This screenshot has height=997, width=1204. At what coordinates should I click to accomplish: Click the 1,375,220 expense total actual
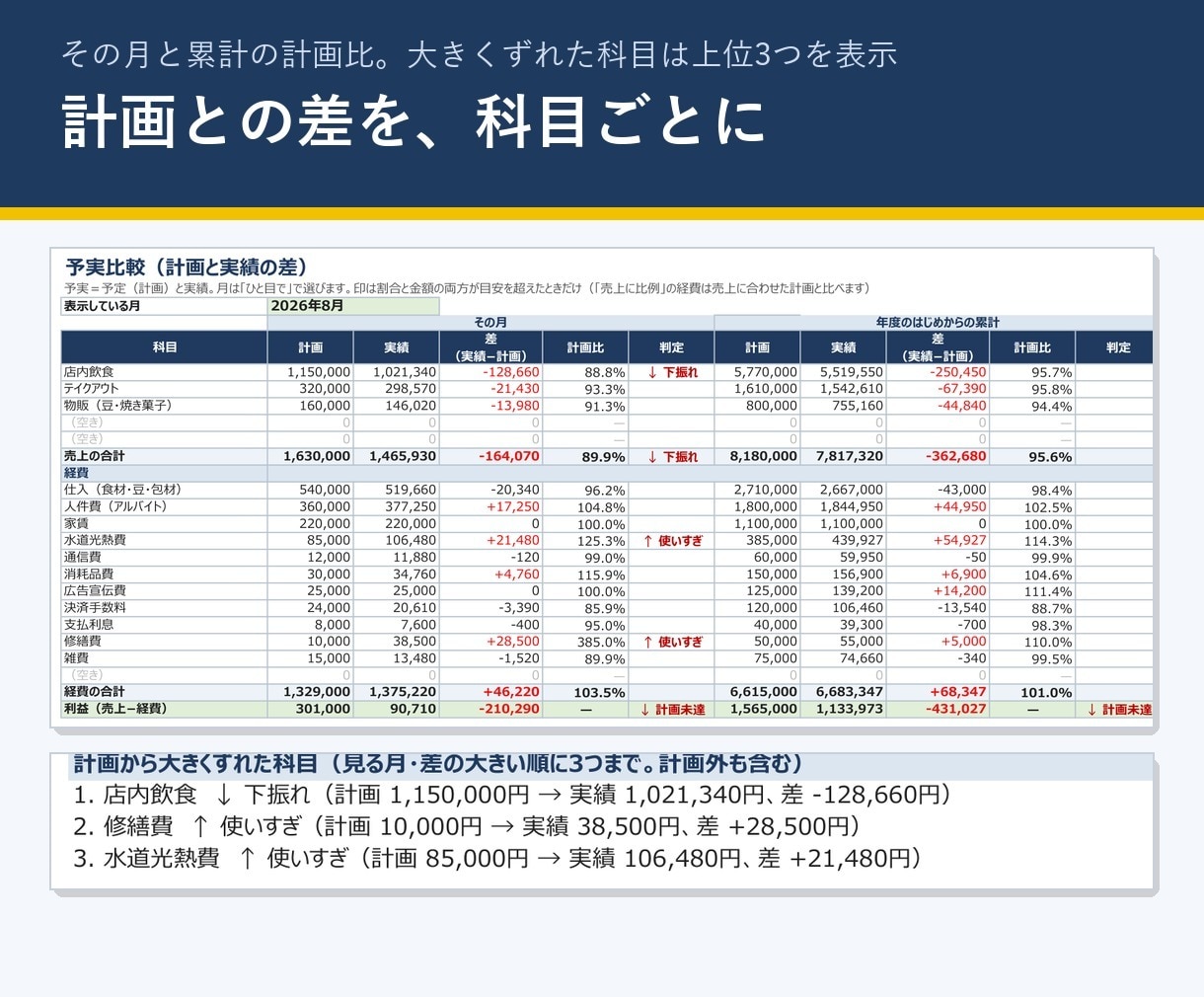point(396,692)
